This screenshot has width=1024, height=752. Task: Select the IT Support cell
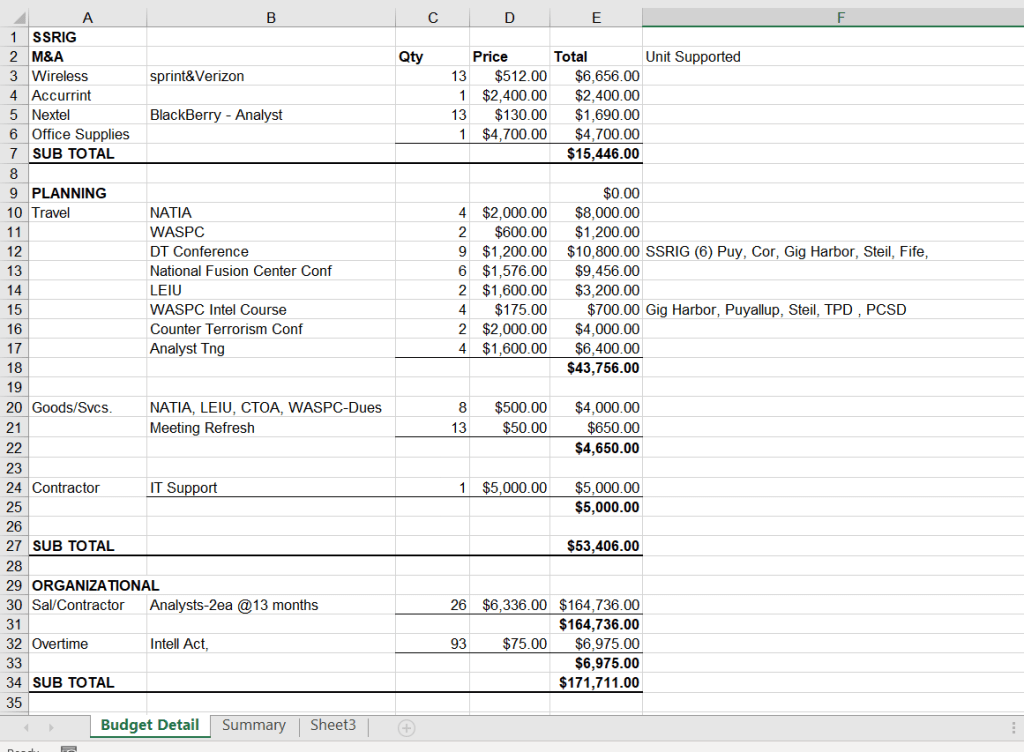(184, 488)
